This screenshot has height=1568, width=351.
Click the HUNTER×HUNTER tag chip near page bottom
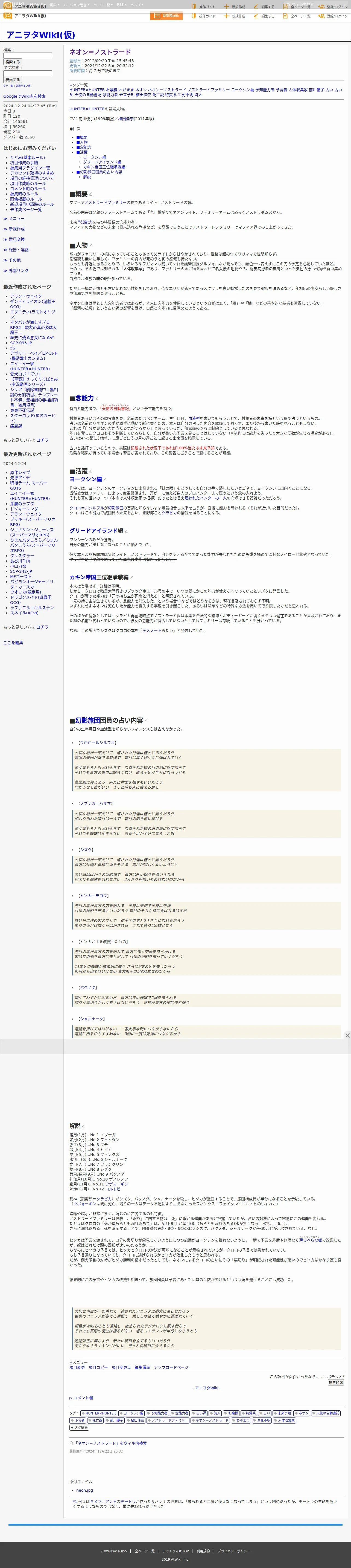point(100,1413)
